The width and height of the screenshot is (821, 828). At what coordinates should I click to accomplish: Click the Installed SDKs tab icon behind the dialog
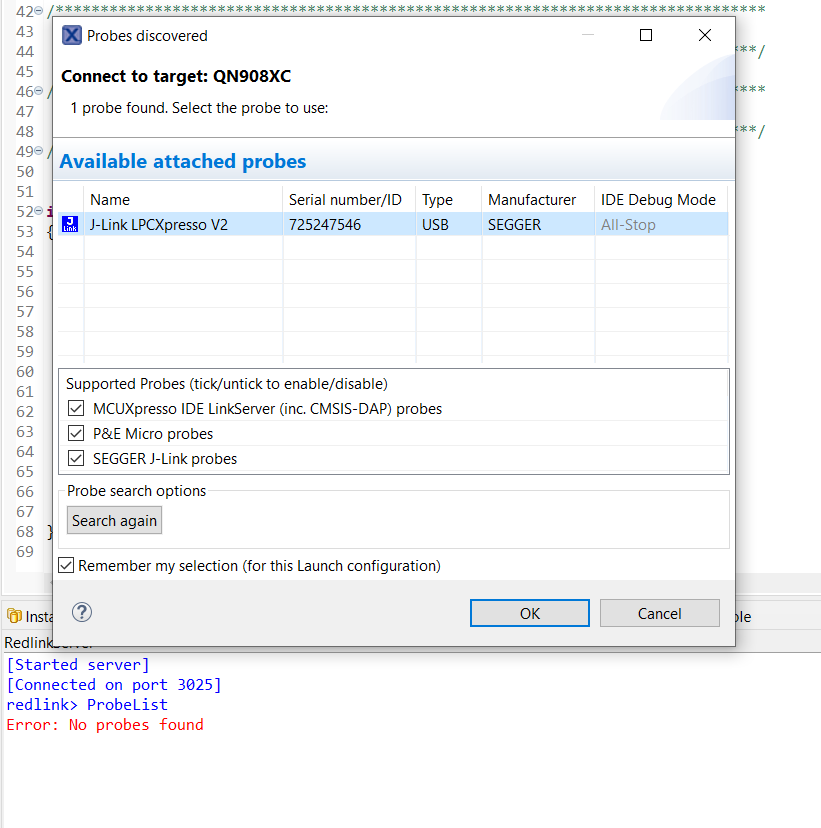(x=14, y=616)
